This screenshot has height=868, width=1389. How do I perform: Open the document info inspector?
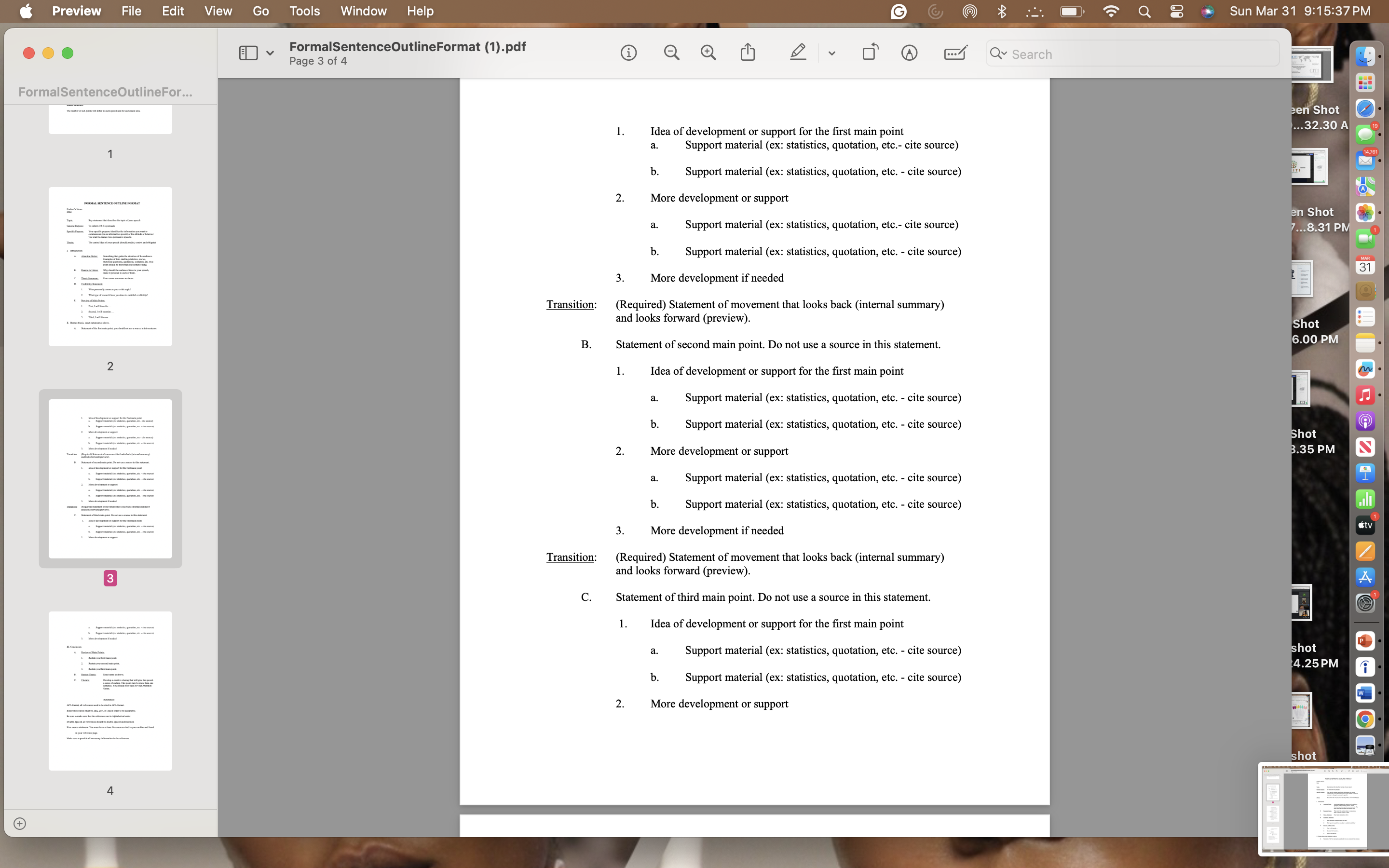[x=628, y=53]
